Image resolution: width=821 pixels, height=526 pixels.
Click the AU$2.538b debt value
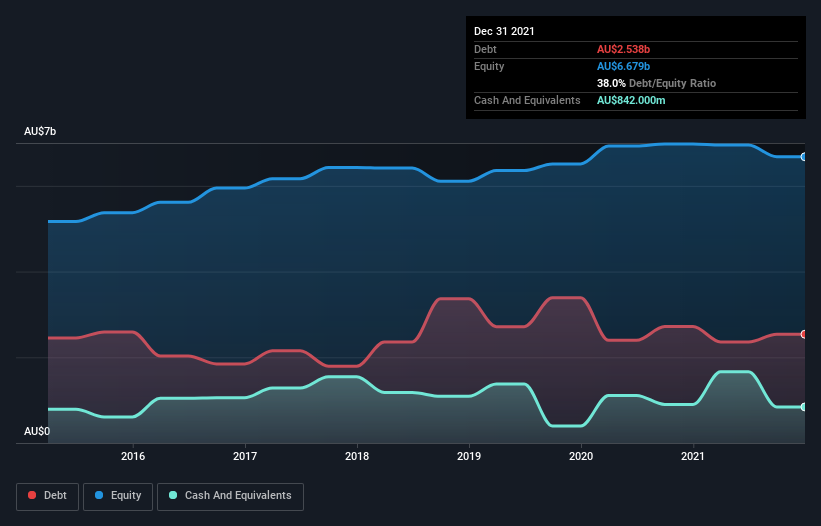tap(624, 49)
